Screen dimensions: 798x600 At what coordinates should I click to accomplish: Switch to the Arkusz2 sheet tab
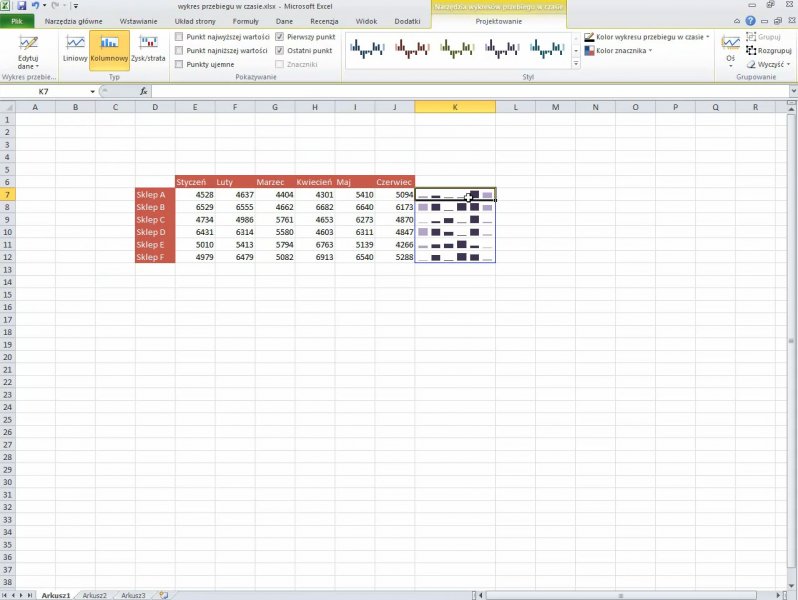pyautogui.click(x=95, y=595)
